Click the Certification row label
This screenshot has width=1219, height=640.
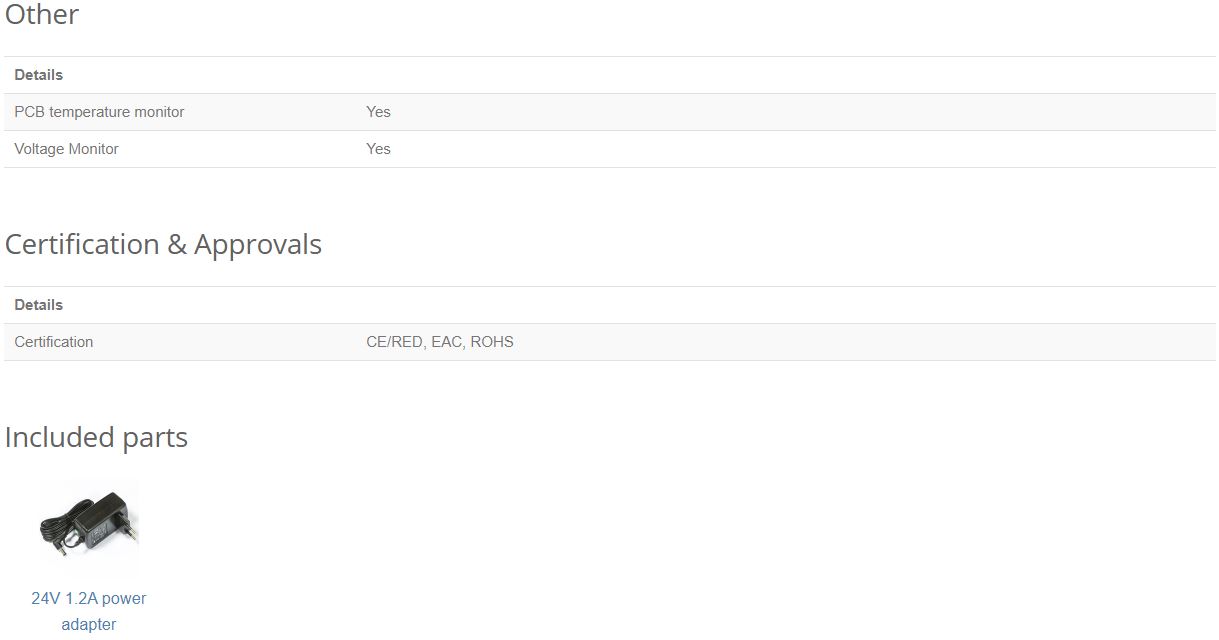pos(54,342)
